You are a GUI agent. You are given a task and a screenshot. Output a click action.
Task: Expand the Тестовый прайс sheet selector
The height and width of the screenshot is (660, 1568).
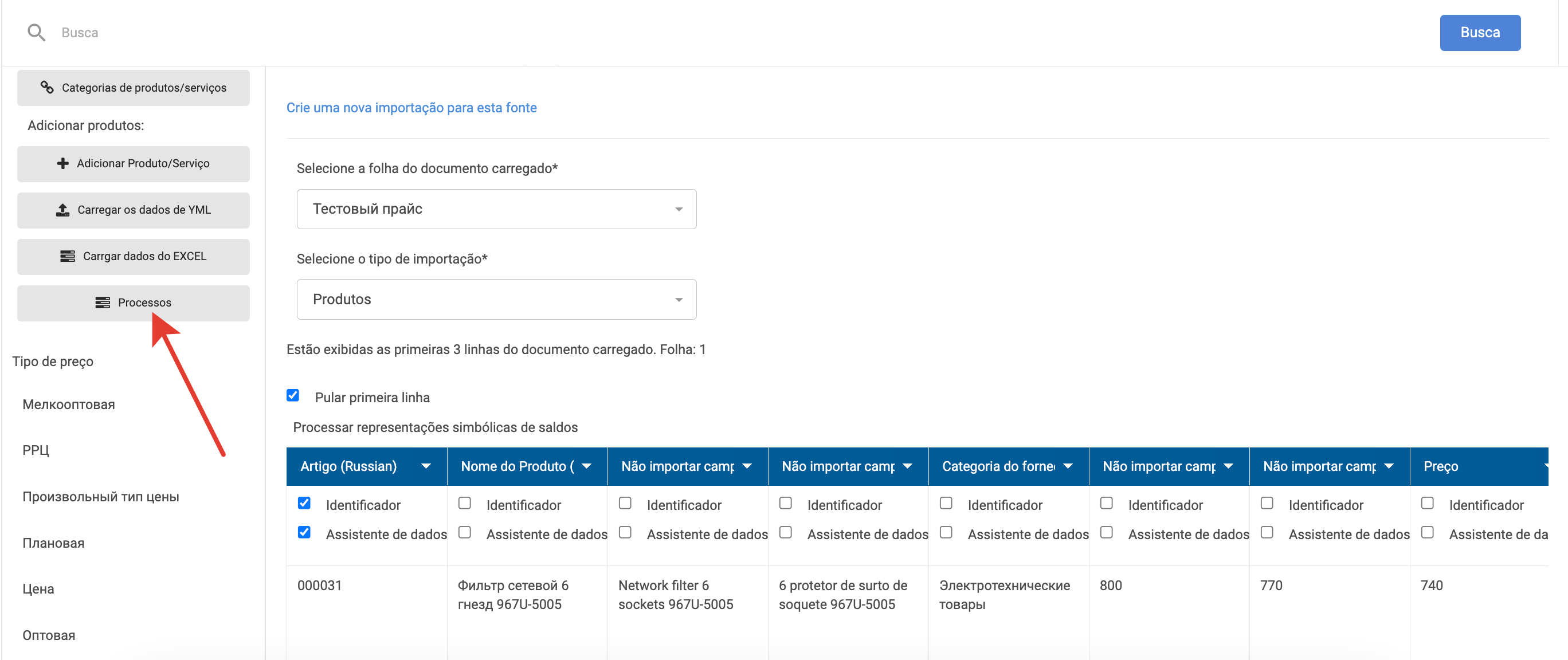pyautogui.click(x=496, y=209)
